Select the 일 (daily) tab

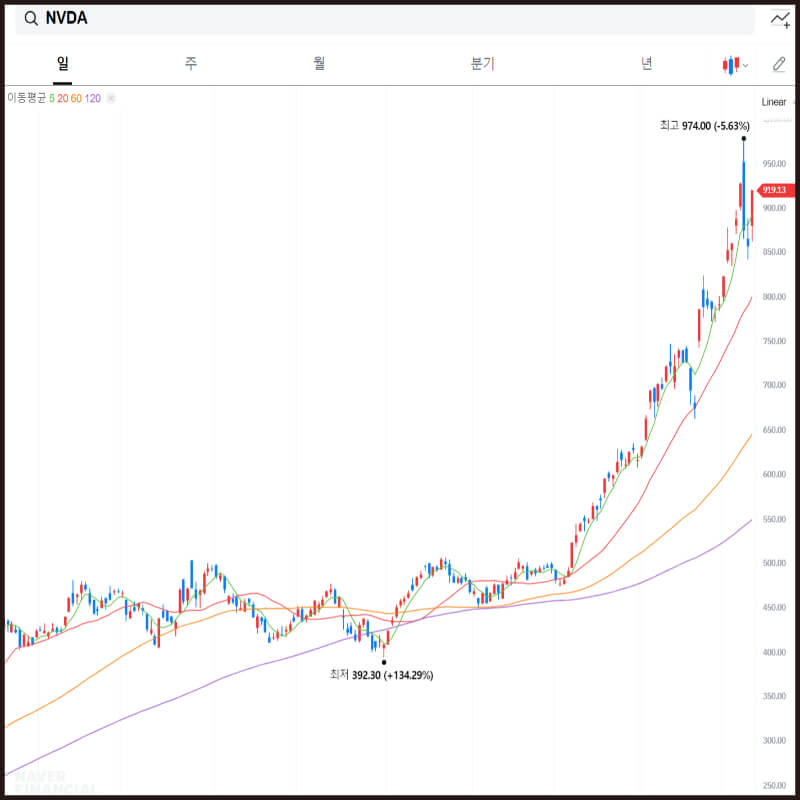62,64
